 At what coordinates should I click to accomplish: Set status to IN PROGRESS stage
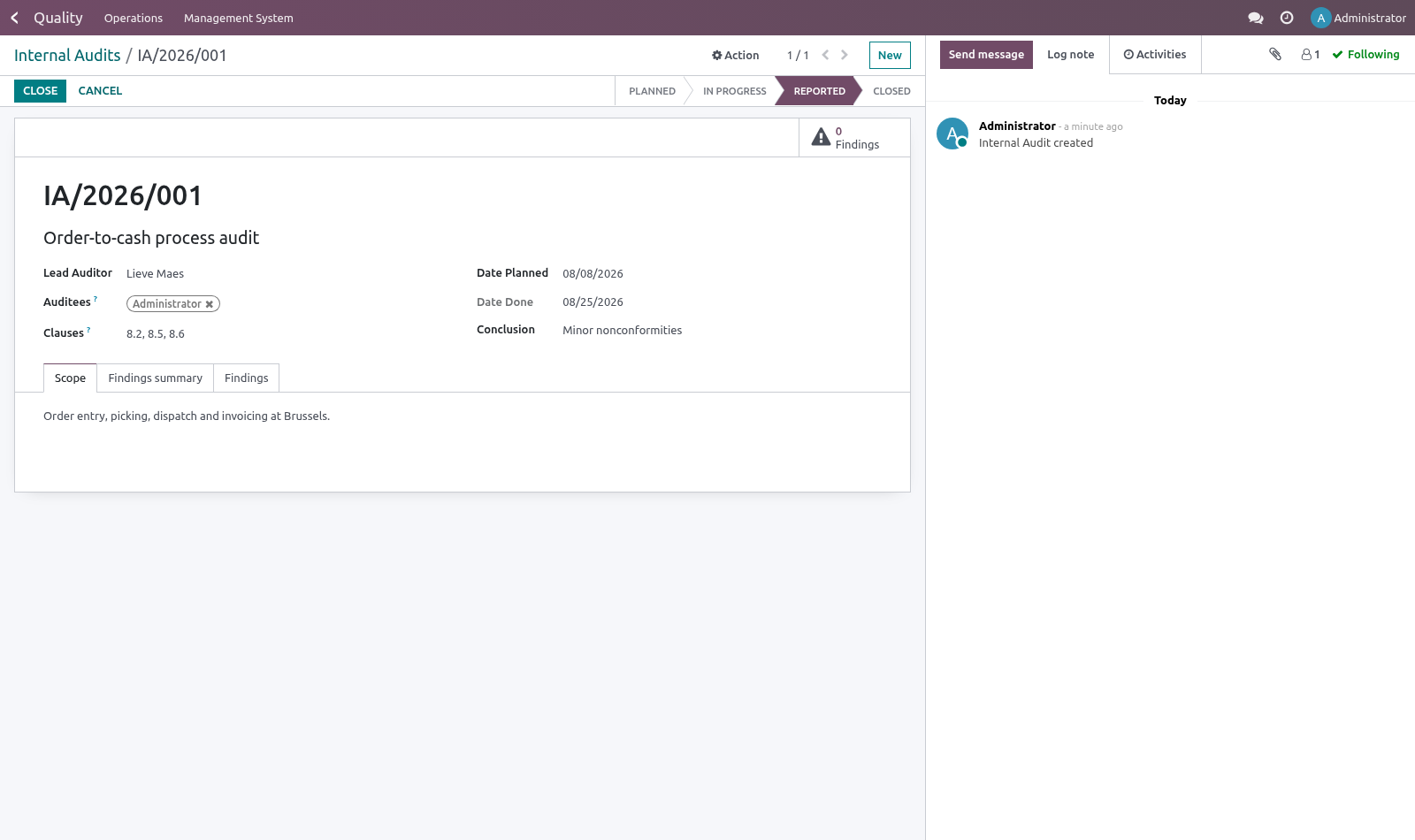point(734,91)
